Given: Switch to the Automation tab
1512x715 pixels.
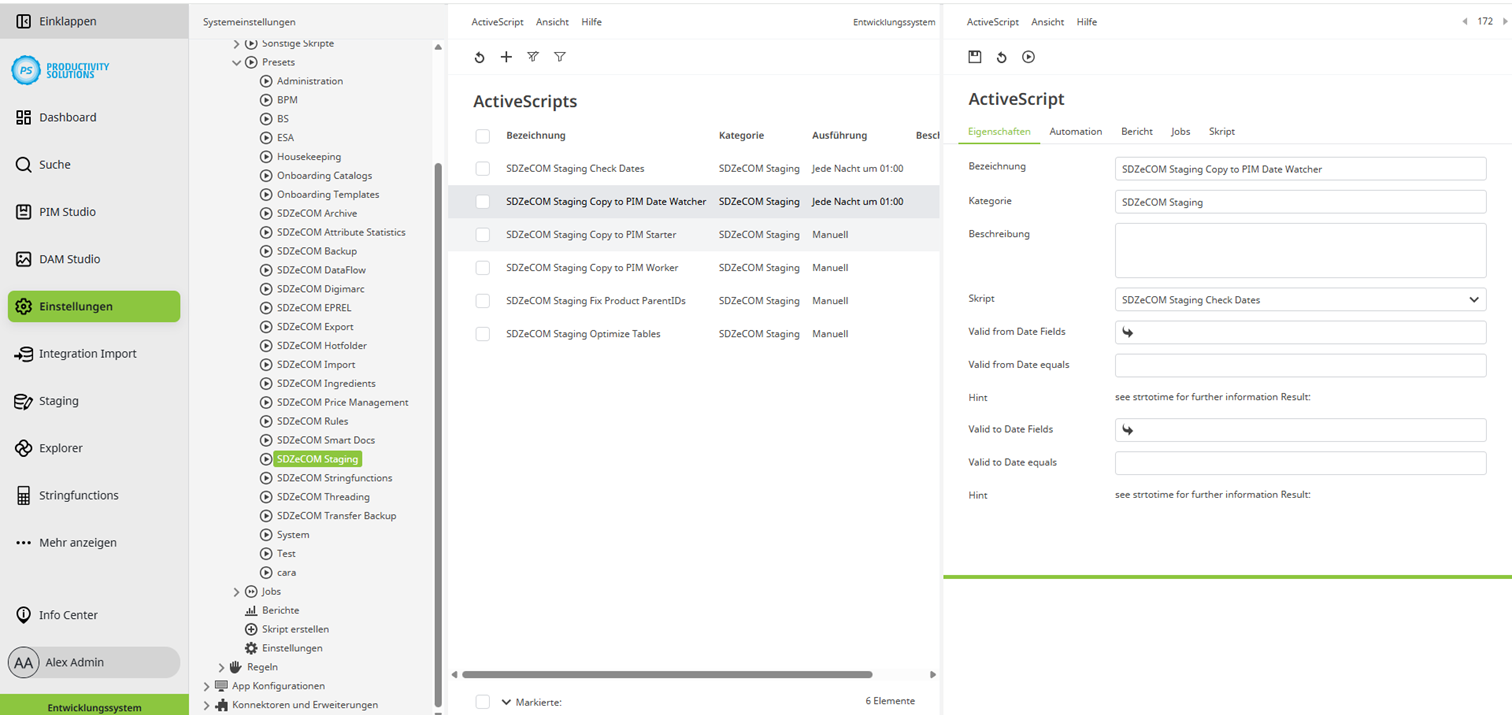Looking at the screenshot, I should [1075, 131].
